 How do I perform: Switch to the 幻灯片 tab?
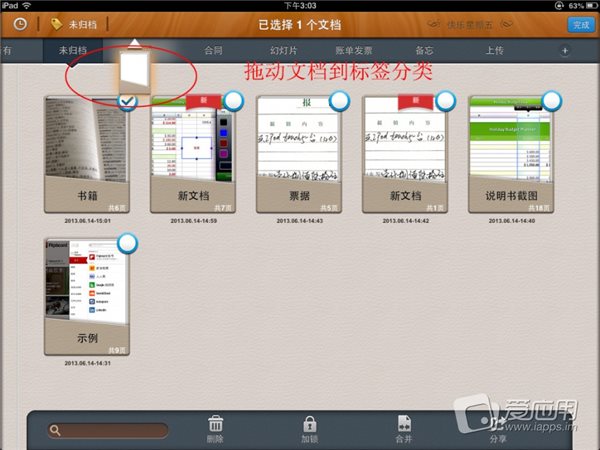(x=283, y=50)
